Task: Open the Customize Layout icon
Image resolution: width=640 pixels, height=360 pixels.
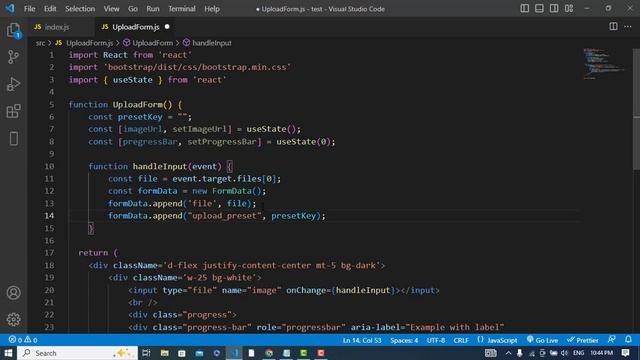Action: [x=569, y=9]
